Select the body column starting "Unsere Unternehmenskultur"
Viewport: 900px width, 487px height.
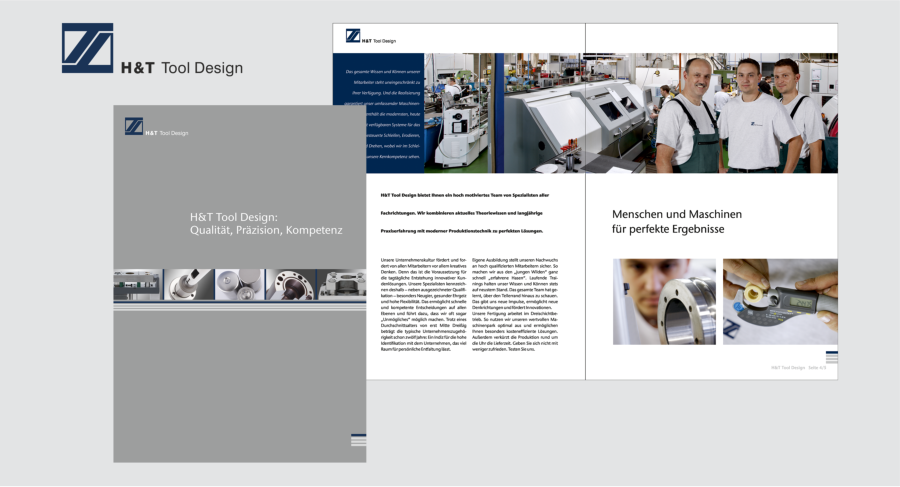coord(424,304)
